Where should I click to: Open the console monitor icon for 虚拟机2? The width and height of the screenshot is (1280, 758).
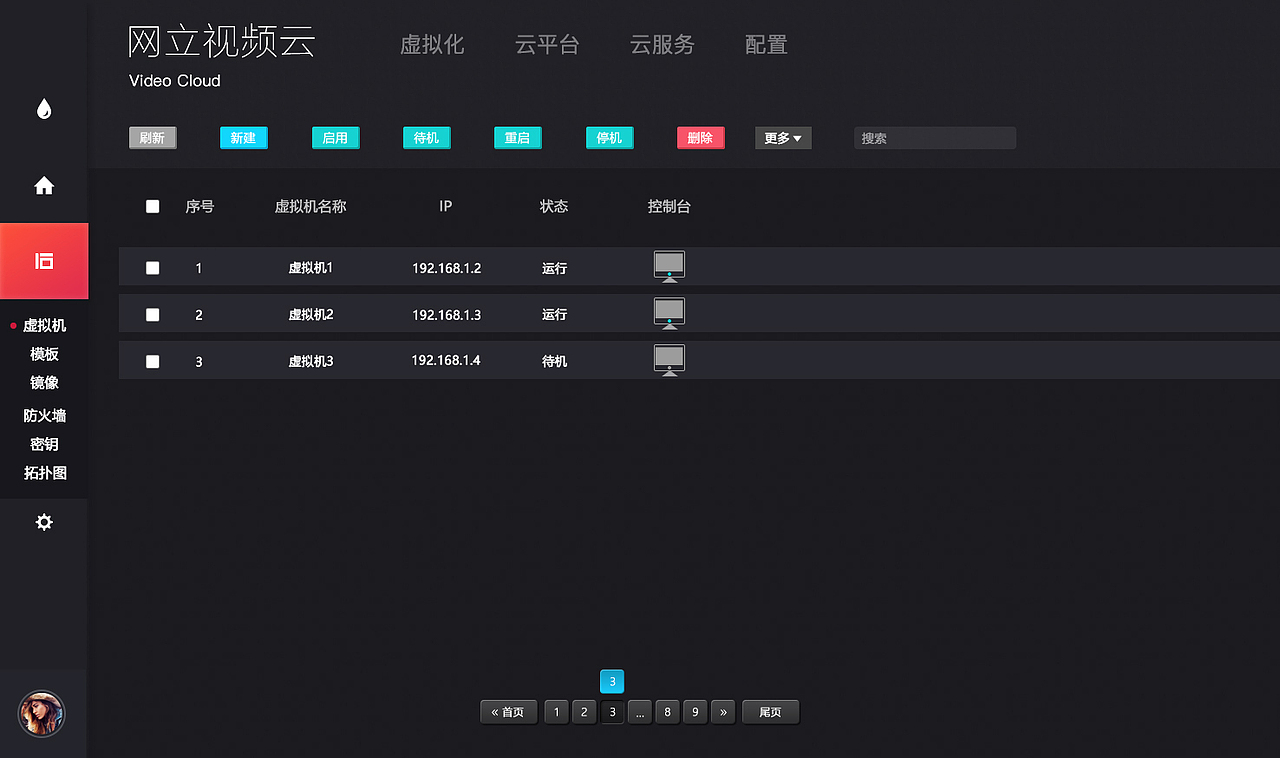click(668, 313)
